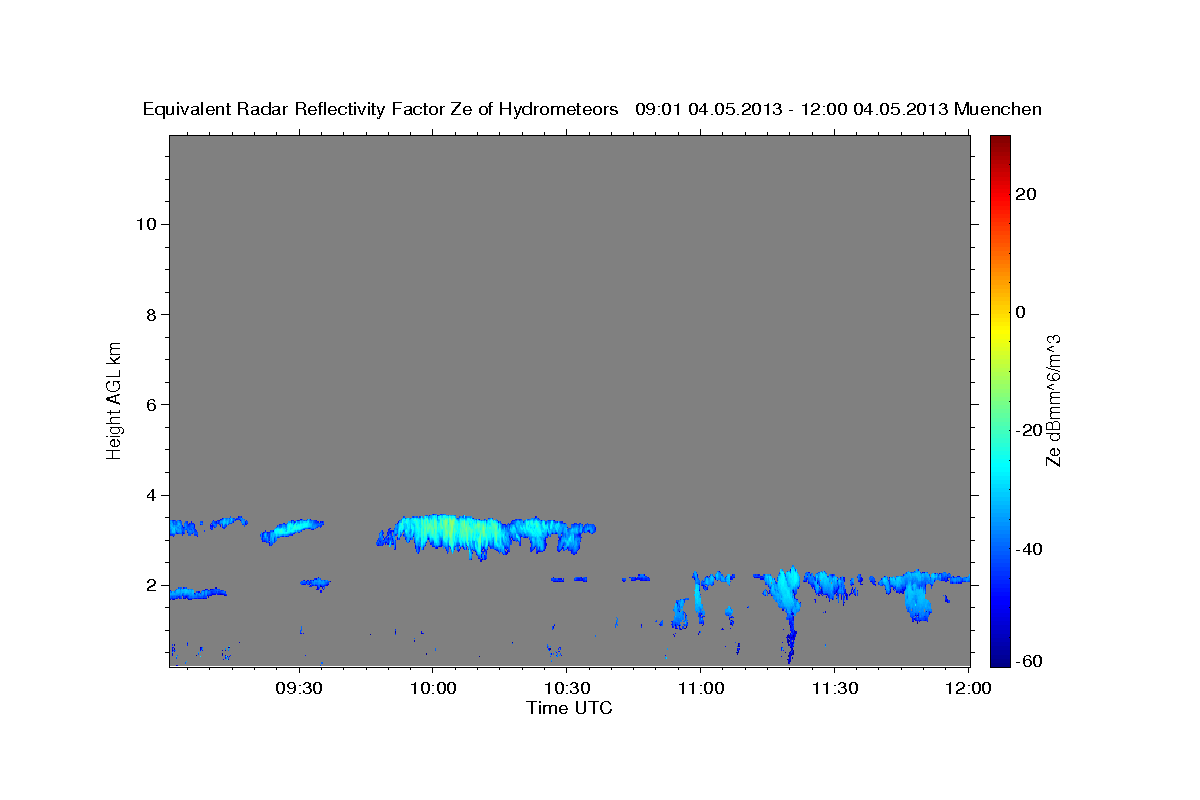
Task: Click the height tick label '10'
Action: point(145,224)
